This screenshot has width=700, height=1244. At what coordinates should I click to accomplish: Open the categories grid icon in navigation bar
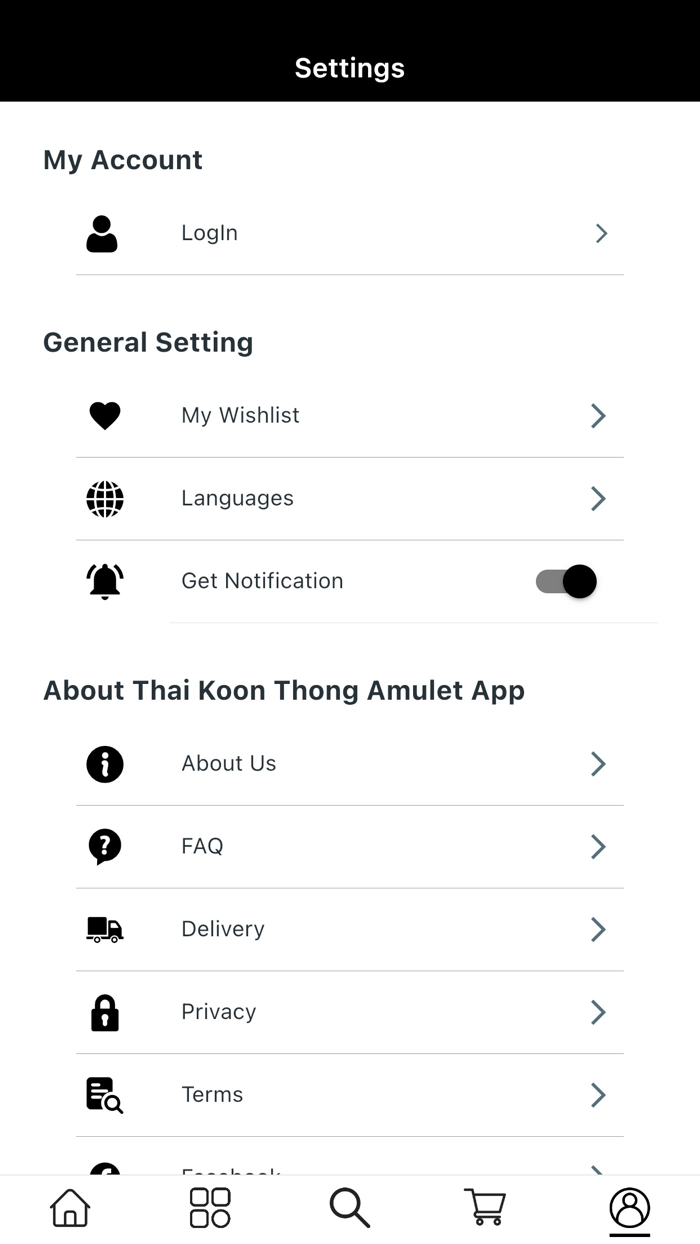click(209, 1207)
